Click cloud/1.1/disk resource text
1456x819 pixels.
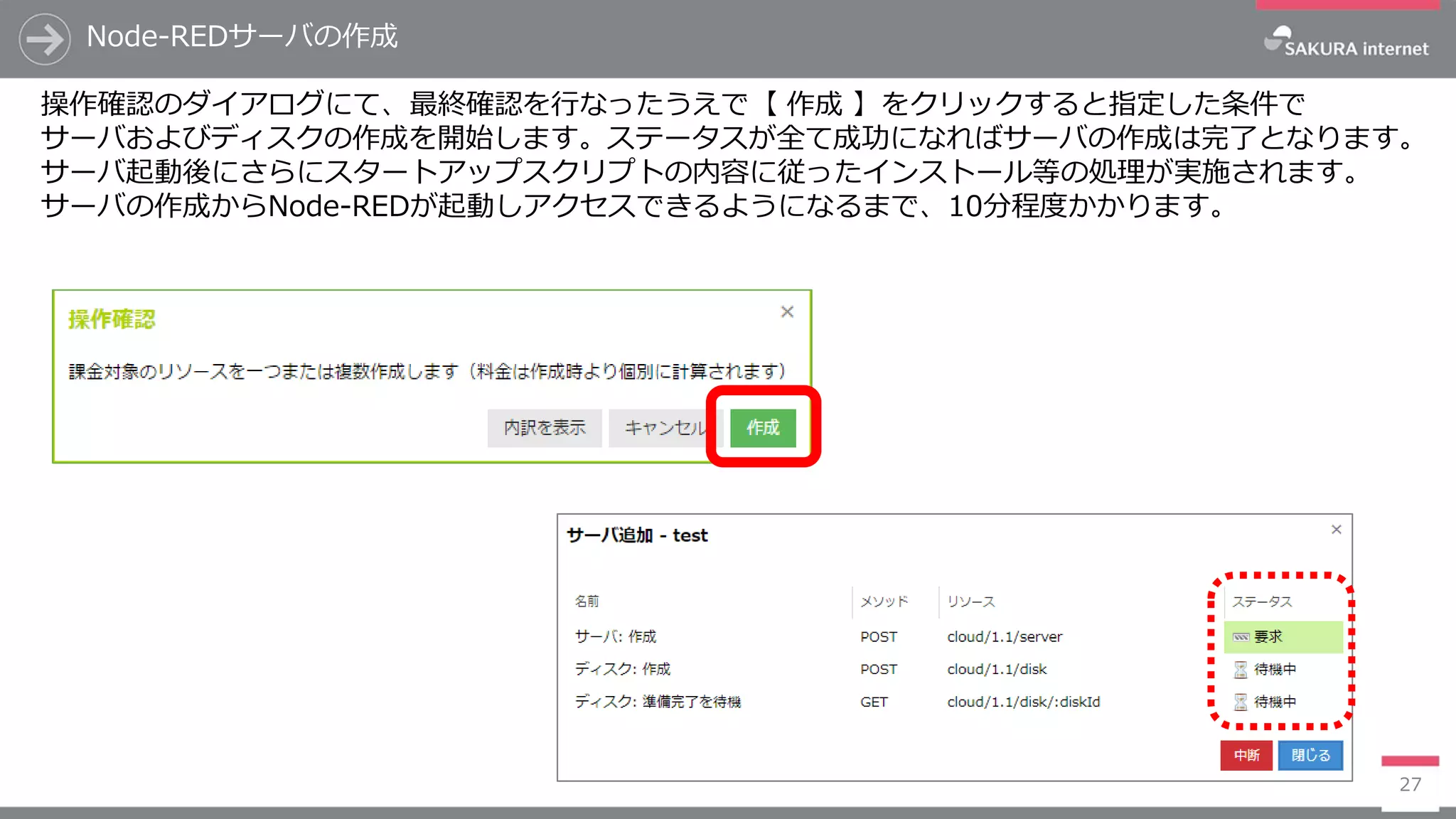997,670
